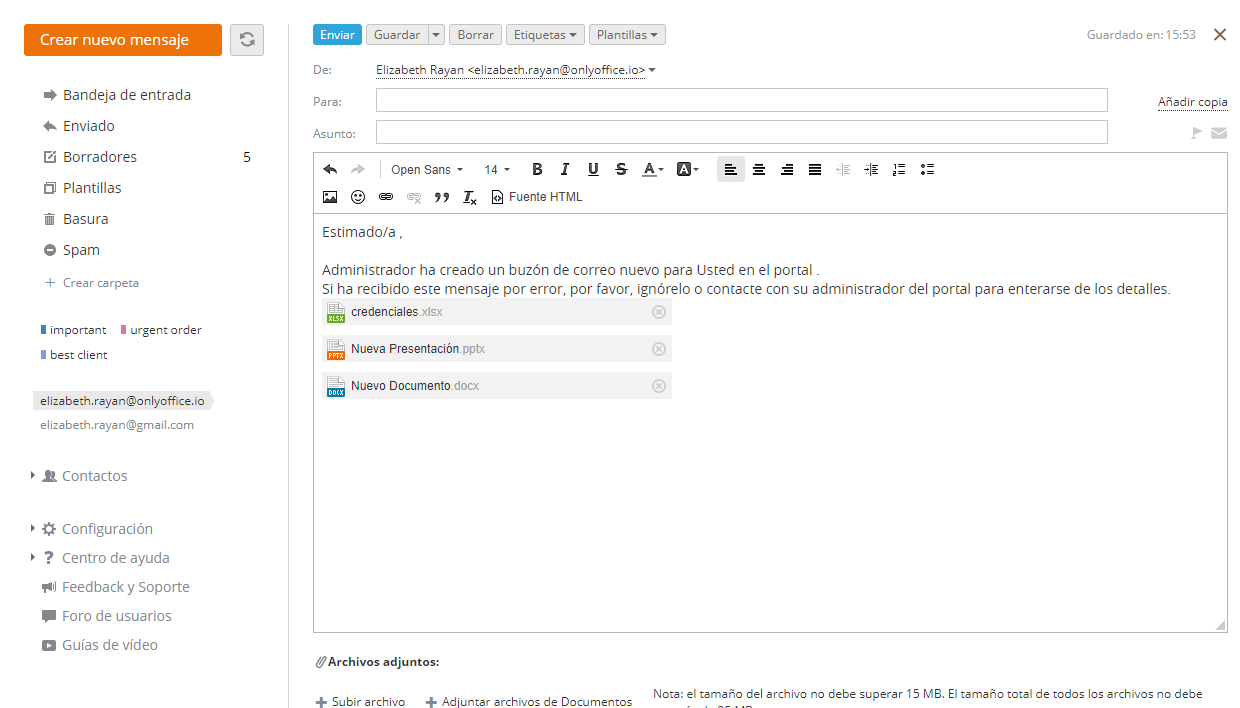This screenshot has width=1240, height=708.
Task: Click the refresh mail icon
Action: click(x=247, y=40)
